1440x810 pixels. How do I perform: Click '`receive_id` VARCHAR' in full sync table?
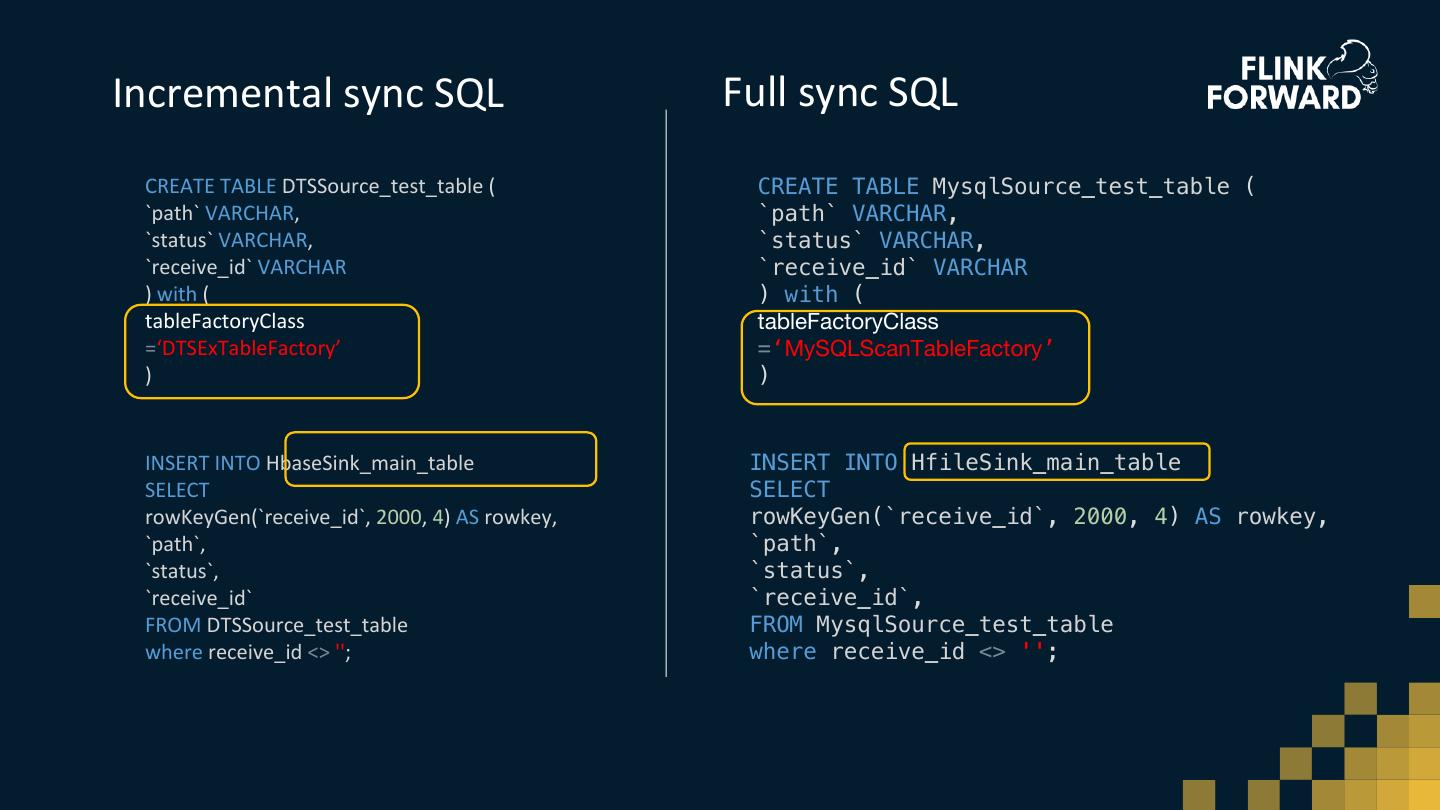click(x=892, y=268)
